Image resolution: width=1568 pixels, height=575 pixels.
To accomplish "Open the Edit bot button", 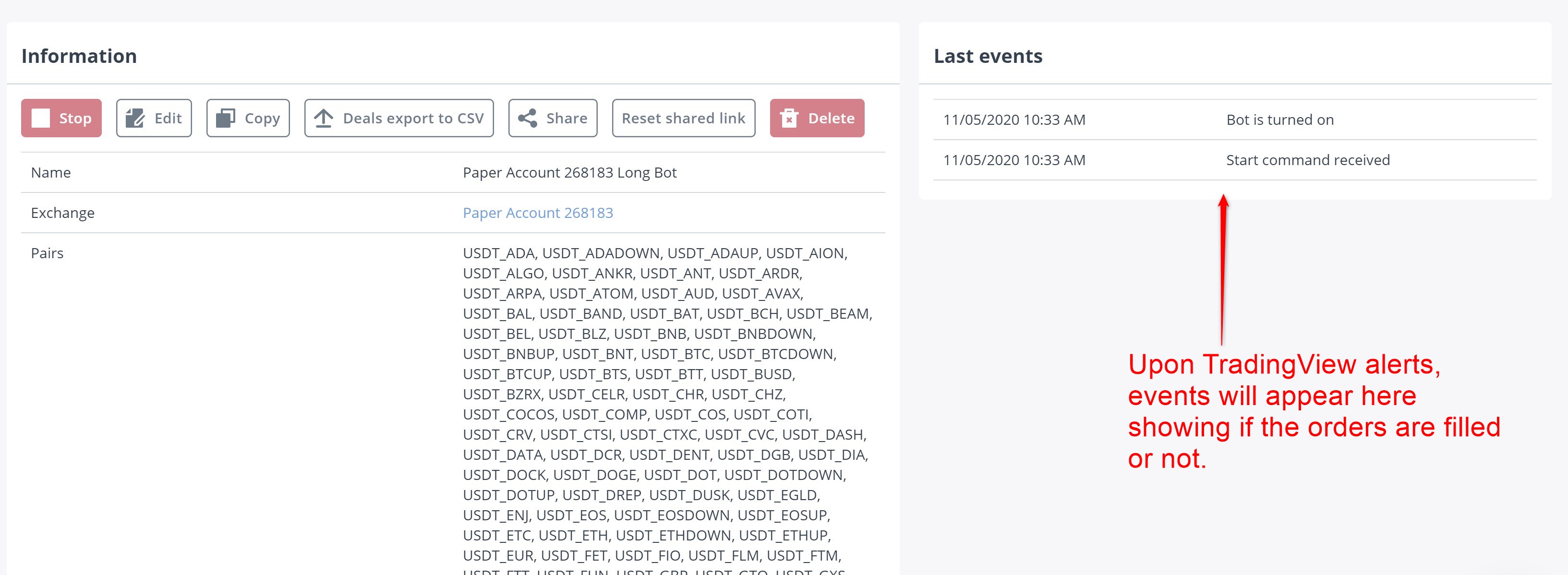I will pos(154,118).
